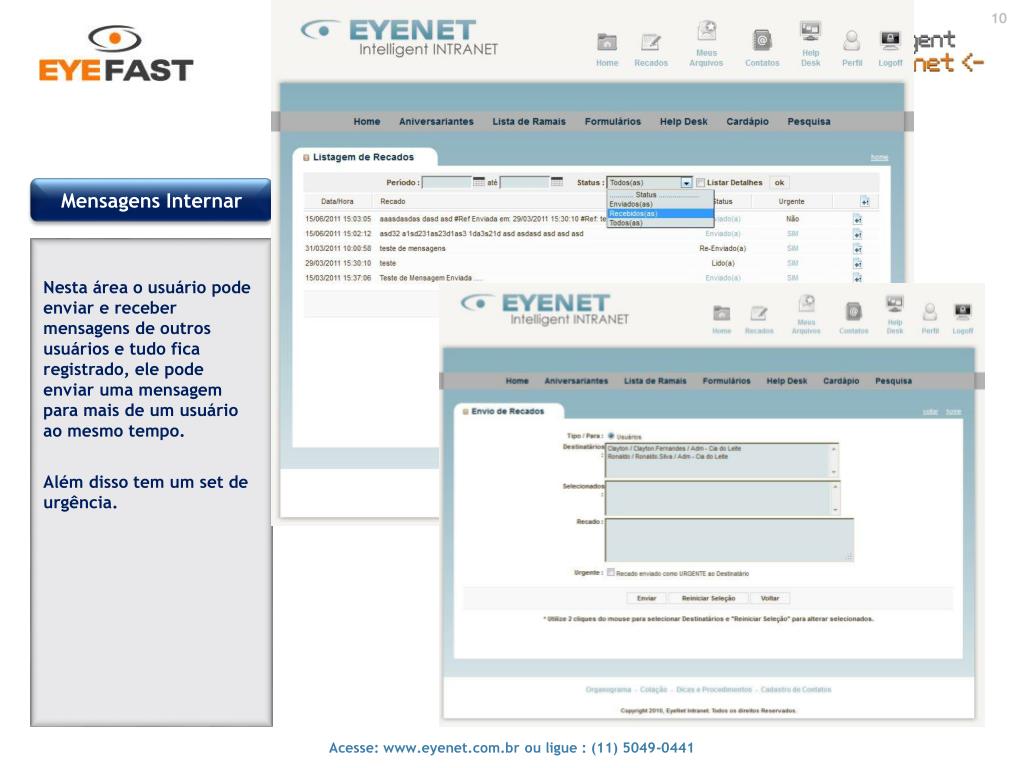
Task: Click reply icon on 'Teste de Mensagem Enviada' row
Action: click(857, 278)
